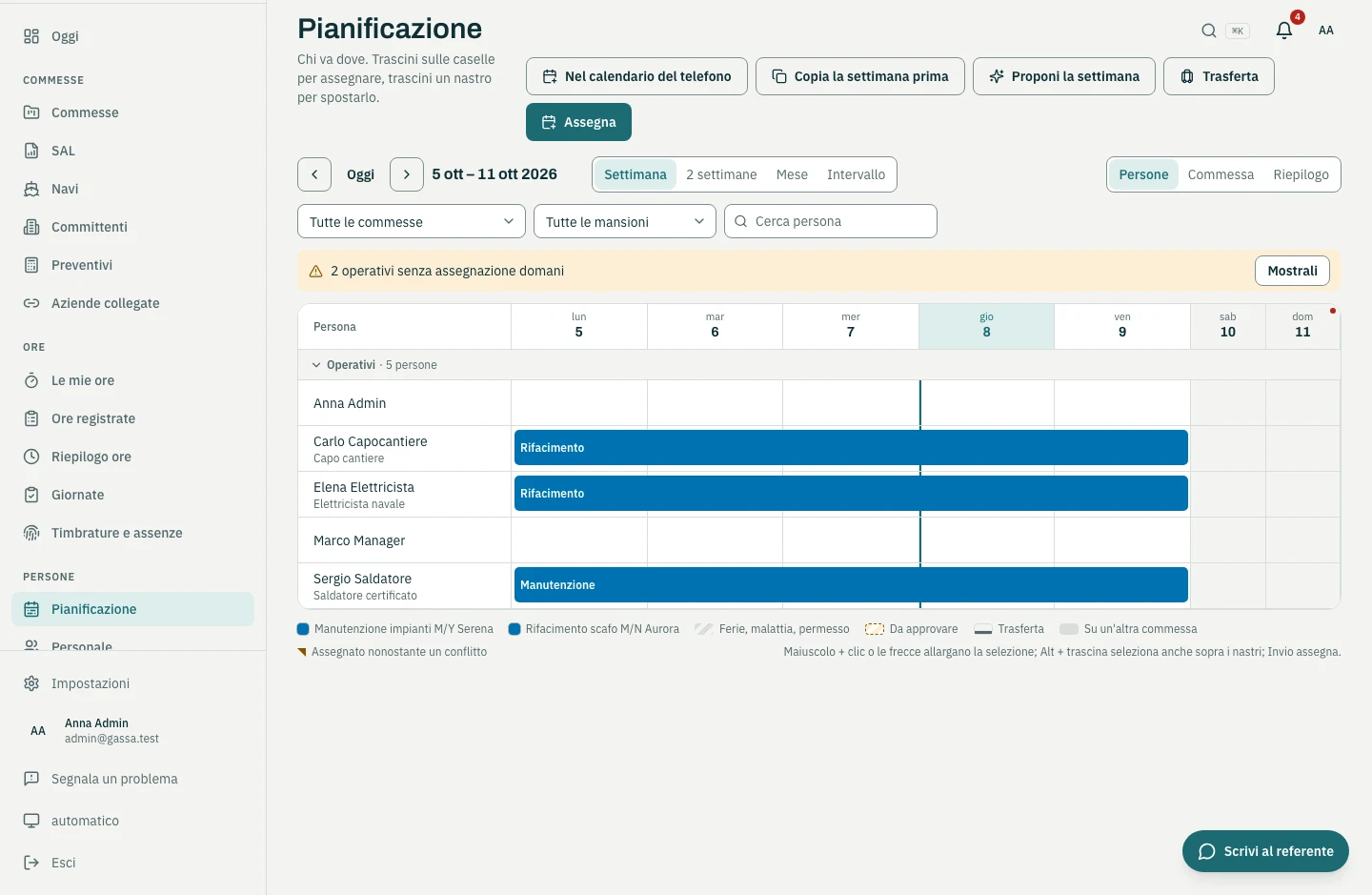The image size is (1372, 895).
Task: Click the sparkle icon on Proponi la settimana
Action: pyautogui.click(x=997, y=76)
